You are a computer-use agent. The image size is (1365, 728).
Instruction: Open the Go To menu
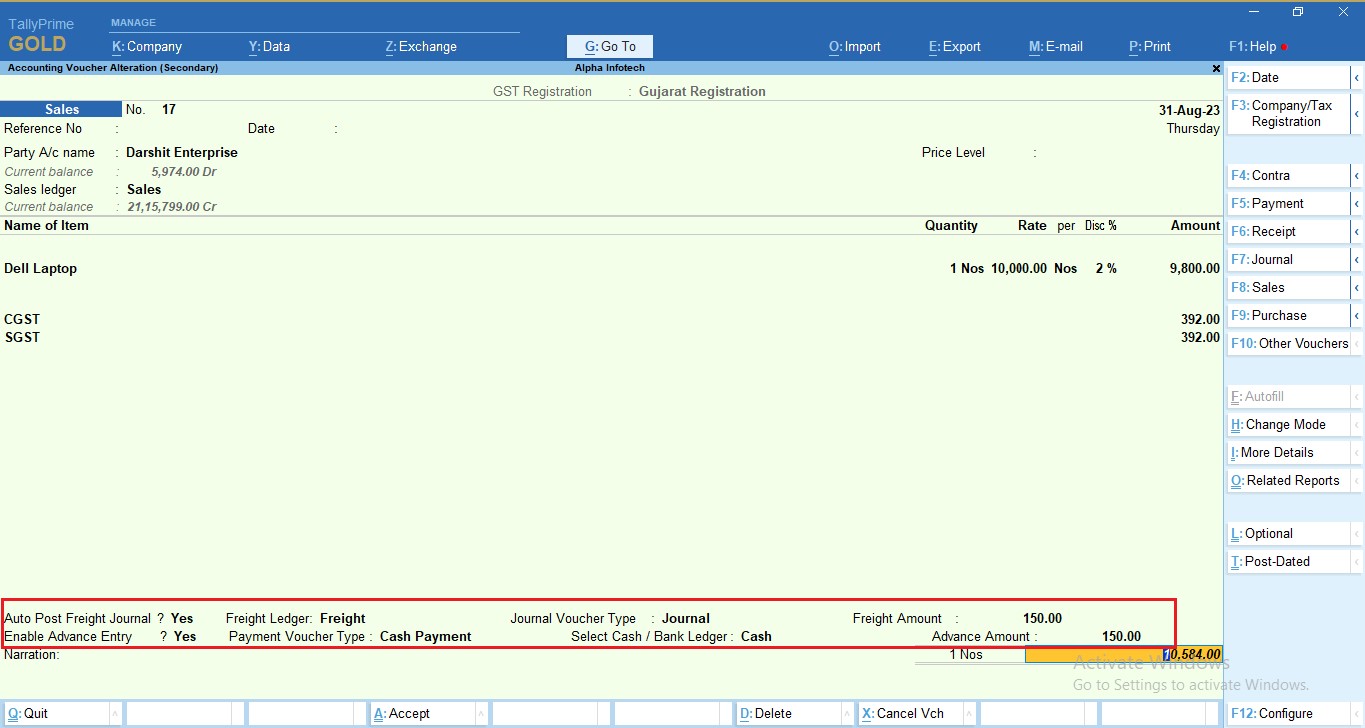pos(609,46)
